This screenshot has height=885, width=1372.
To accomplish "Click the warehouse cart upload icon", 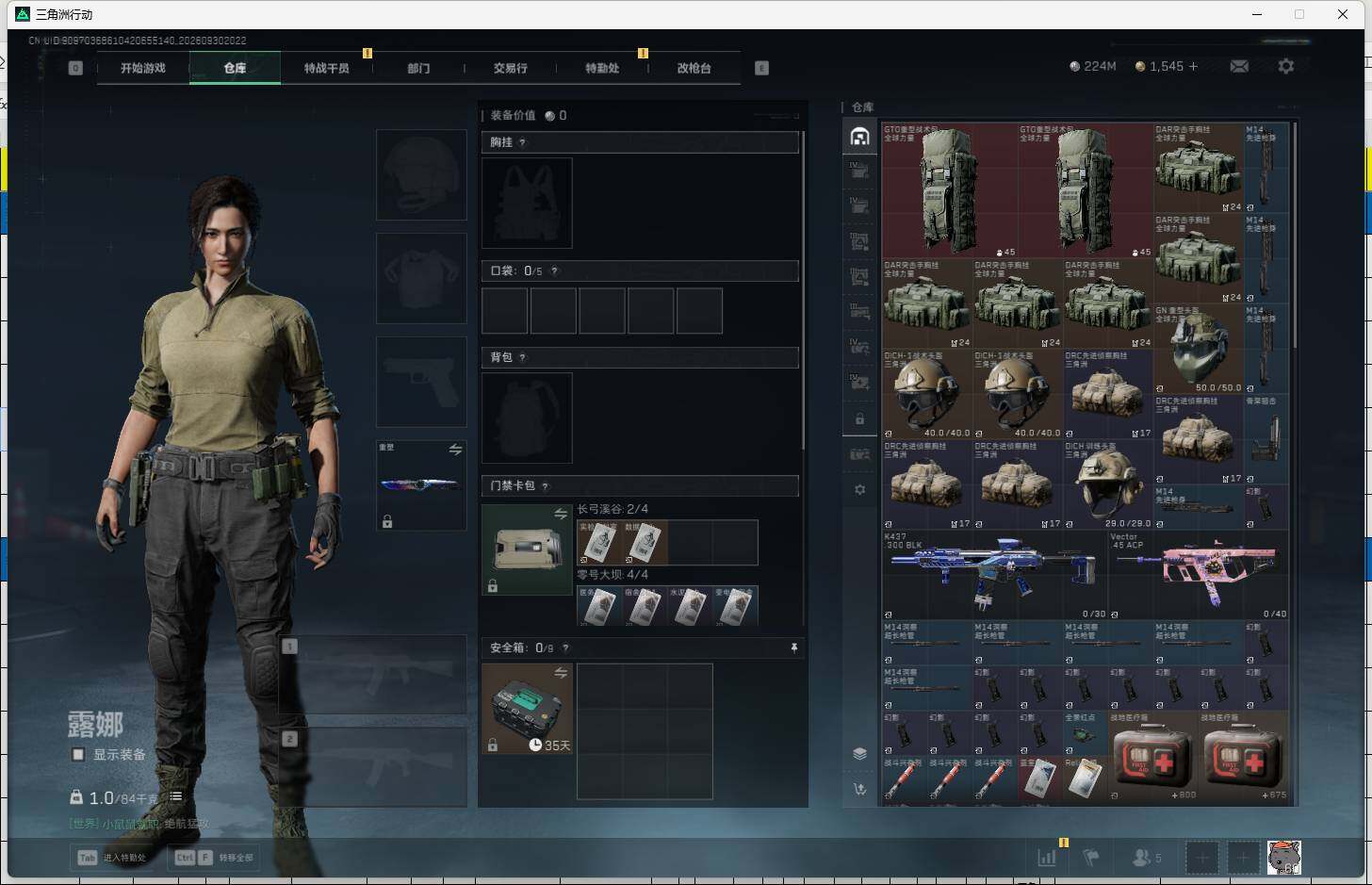I will tap(859, 789).
